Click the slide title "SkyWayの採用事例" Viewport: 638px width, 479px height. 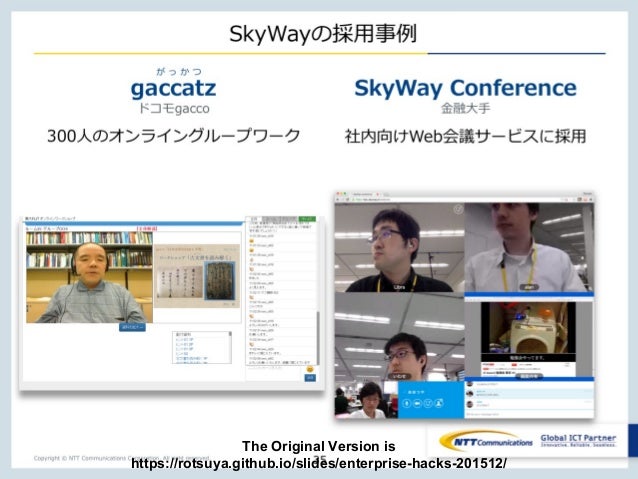coord(323,33)
